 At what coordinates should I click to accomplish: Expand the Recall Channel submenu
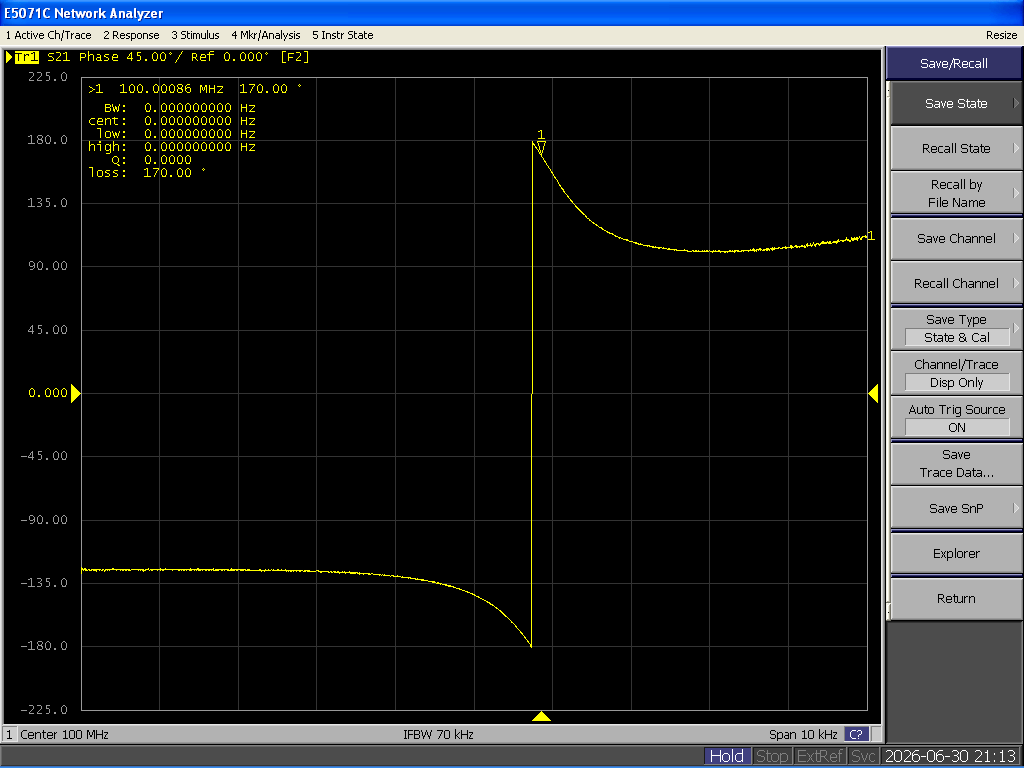[956, 283]
